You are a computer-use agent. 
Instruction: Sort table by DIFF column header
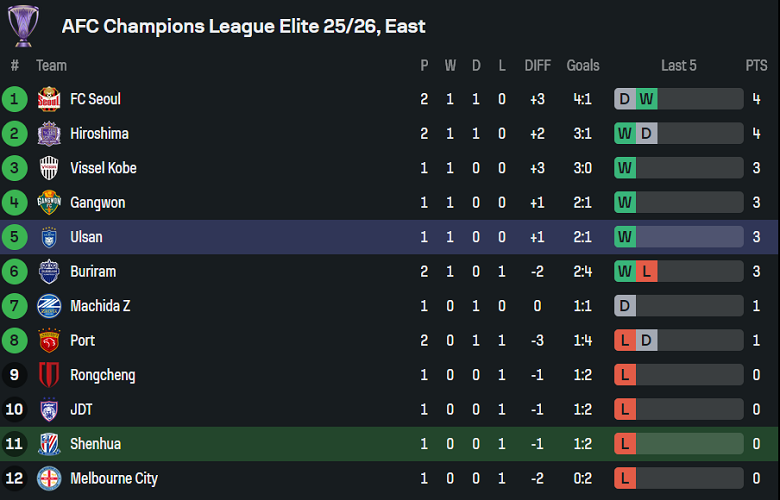pyautogui.click(x=538, y=66)
